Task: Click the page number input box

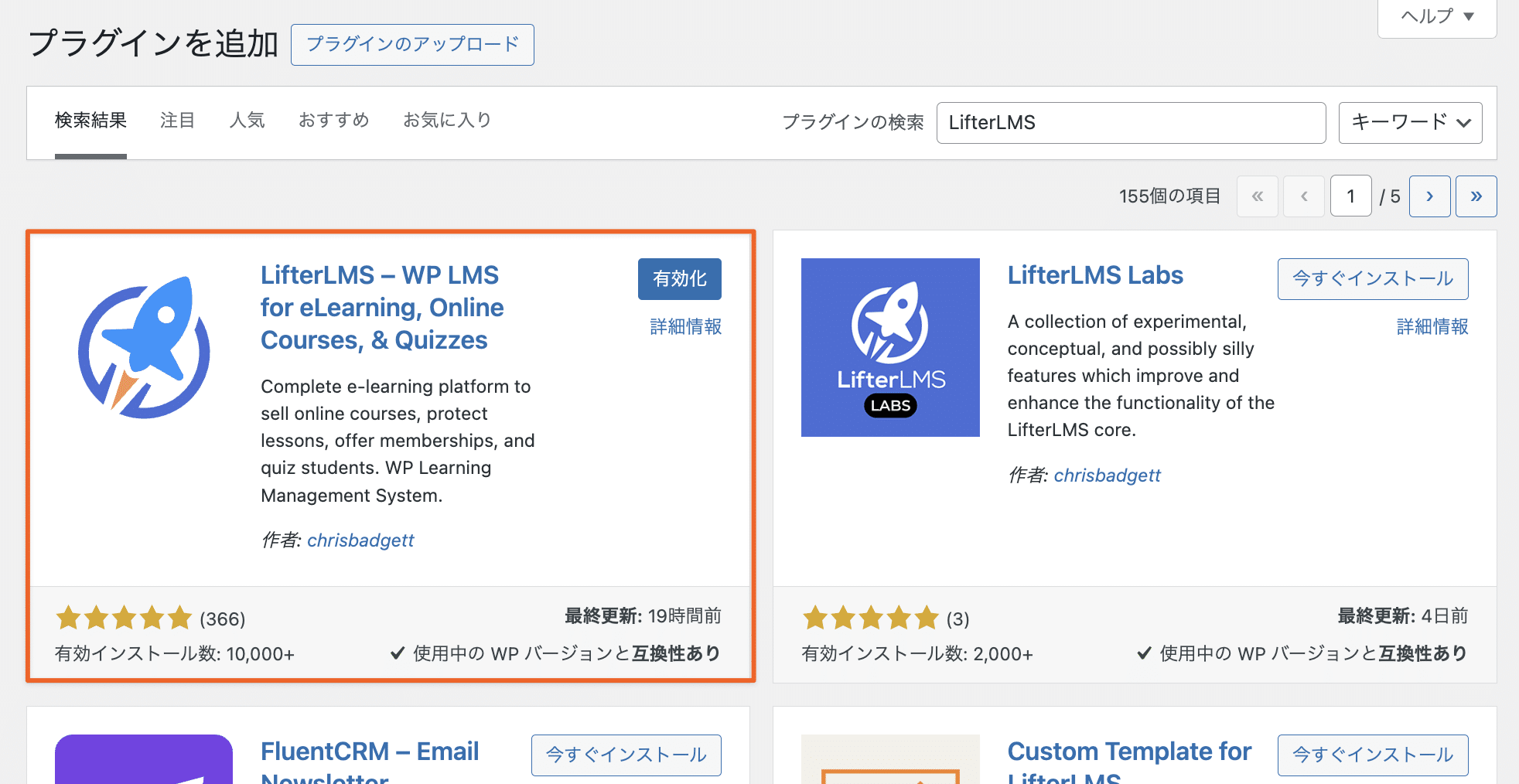Action: pyautogui.click(x=1350, y=196)
